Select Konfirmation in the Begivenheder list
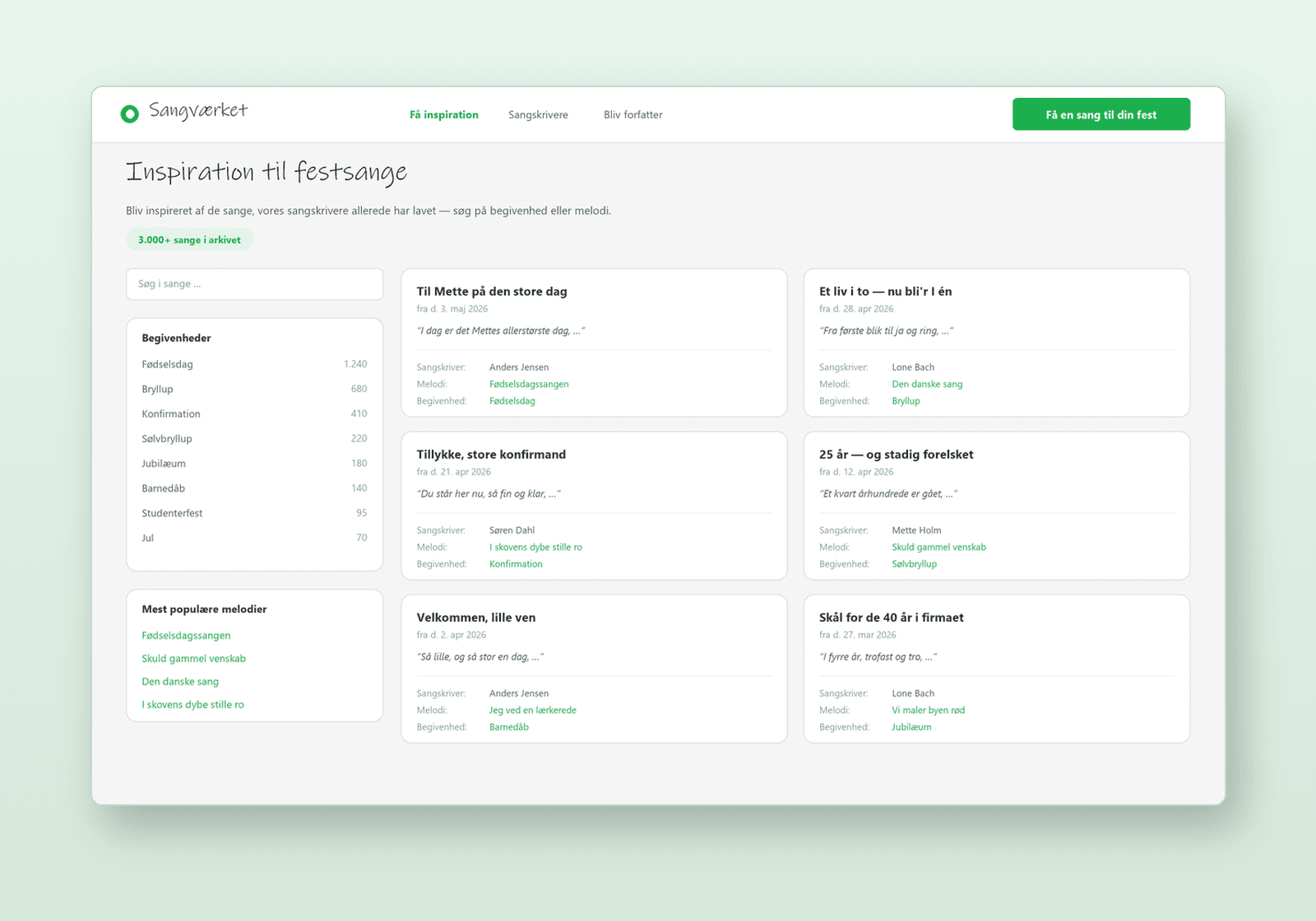The height and width of the screenshot is (921, 1316). pos(254,414)
